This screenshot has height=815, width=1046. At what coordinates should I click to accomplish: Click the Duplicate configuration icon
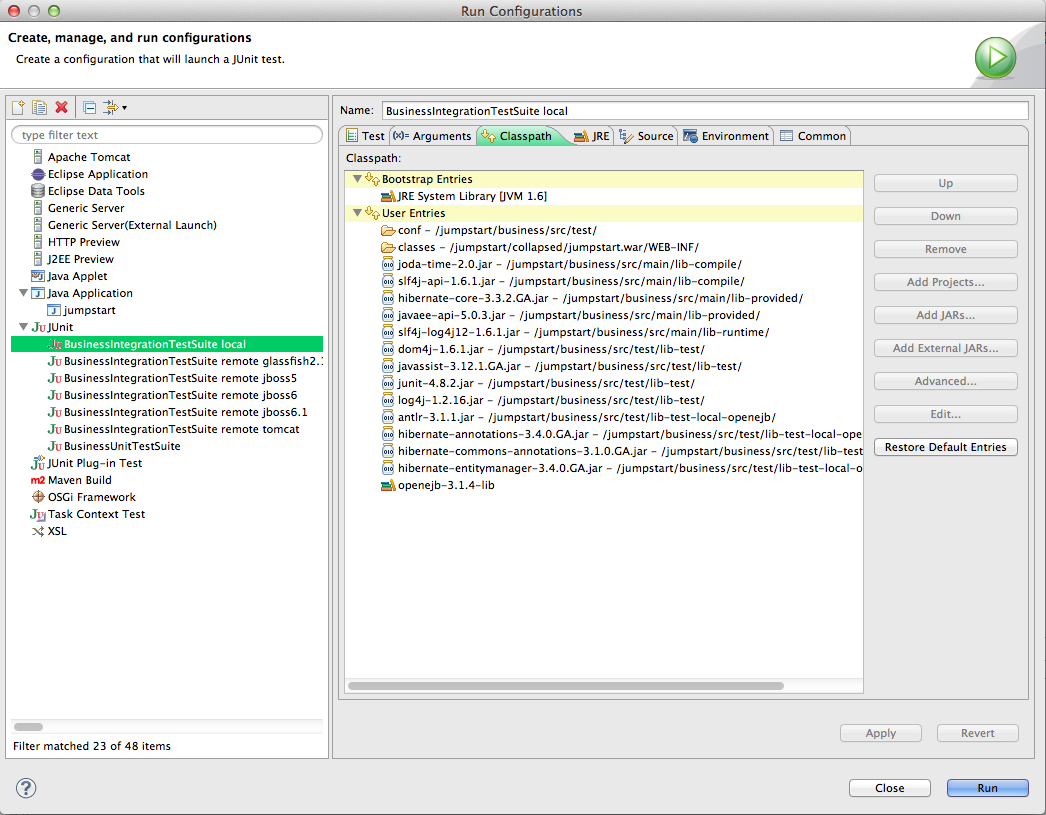pyautogui.click(x=40, y=108)
